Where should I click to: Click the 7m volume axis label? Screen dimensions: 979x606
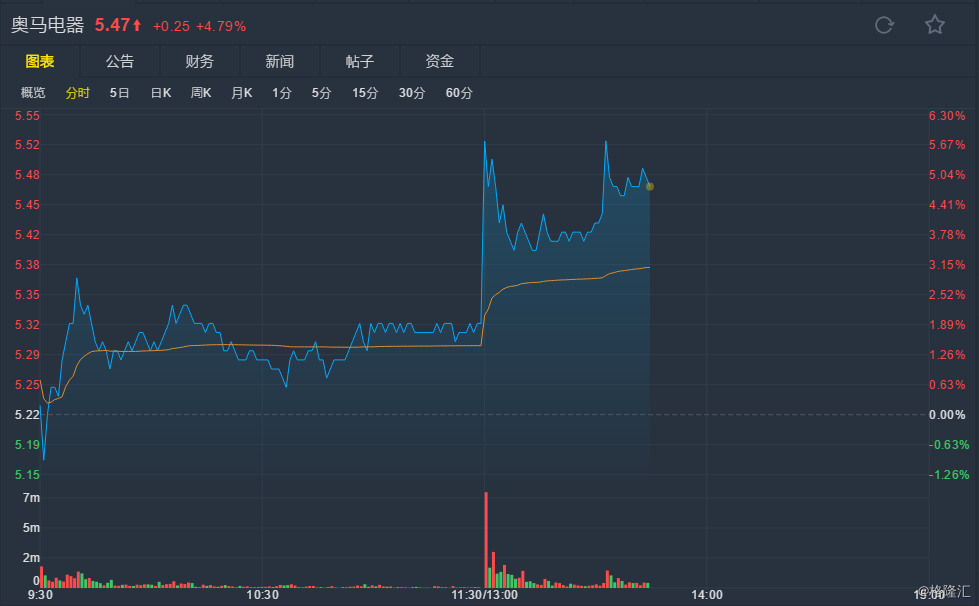[x=31, y=497]
